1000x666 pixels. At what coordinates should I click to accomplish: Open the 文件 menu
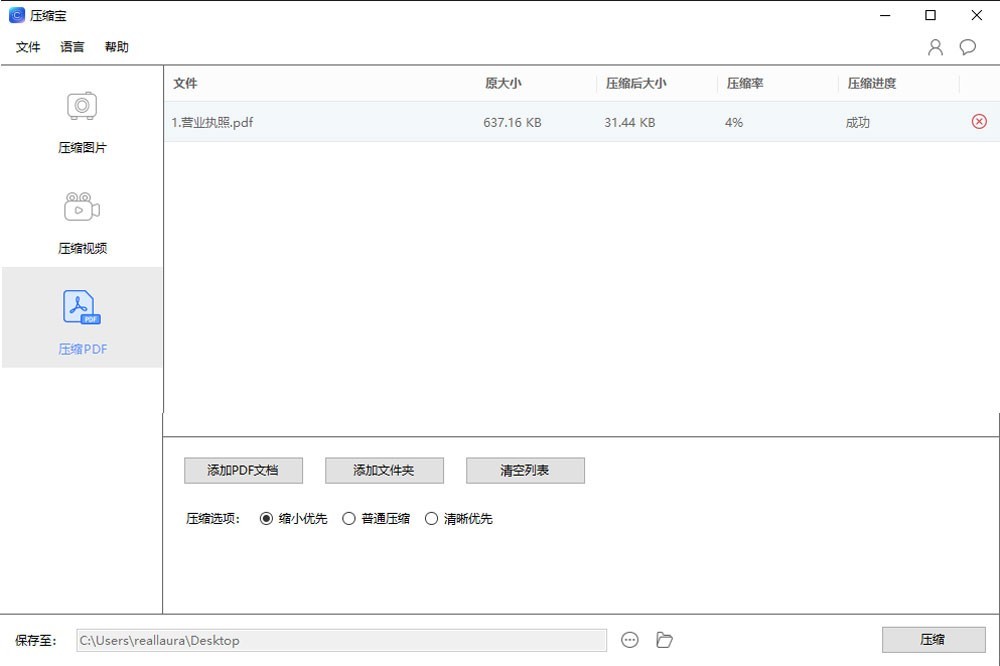(x=28, y=47)
